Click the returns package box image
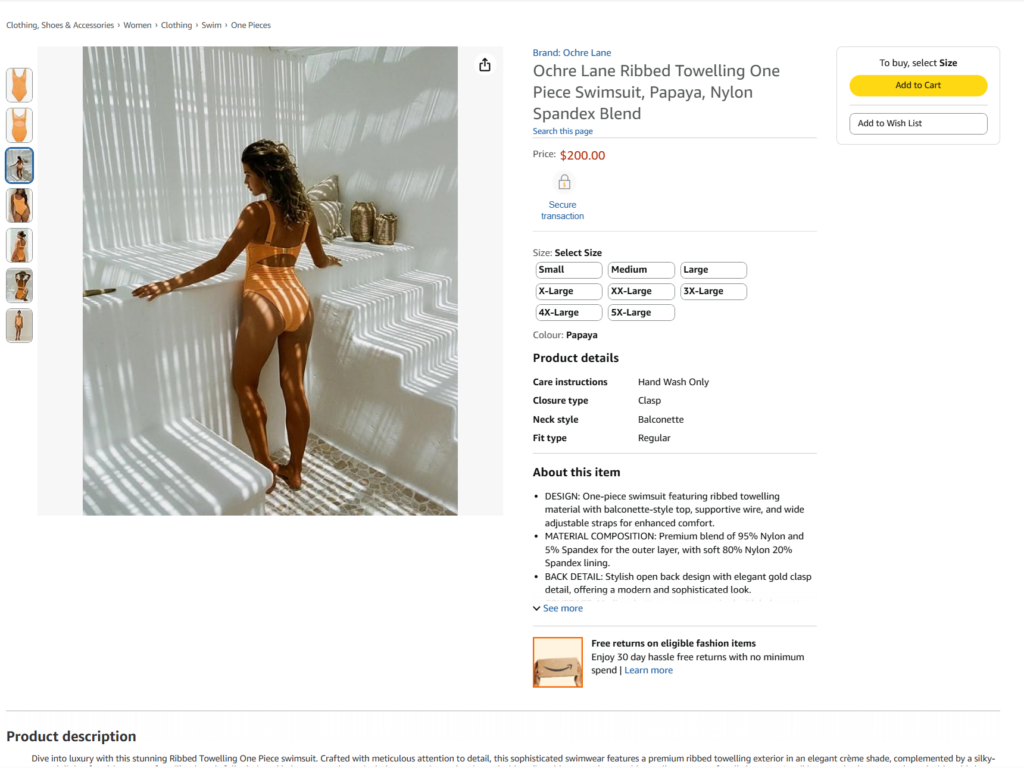This screenshot has width=1024, height=768. [558, 662]
